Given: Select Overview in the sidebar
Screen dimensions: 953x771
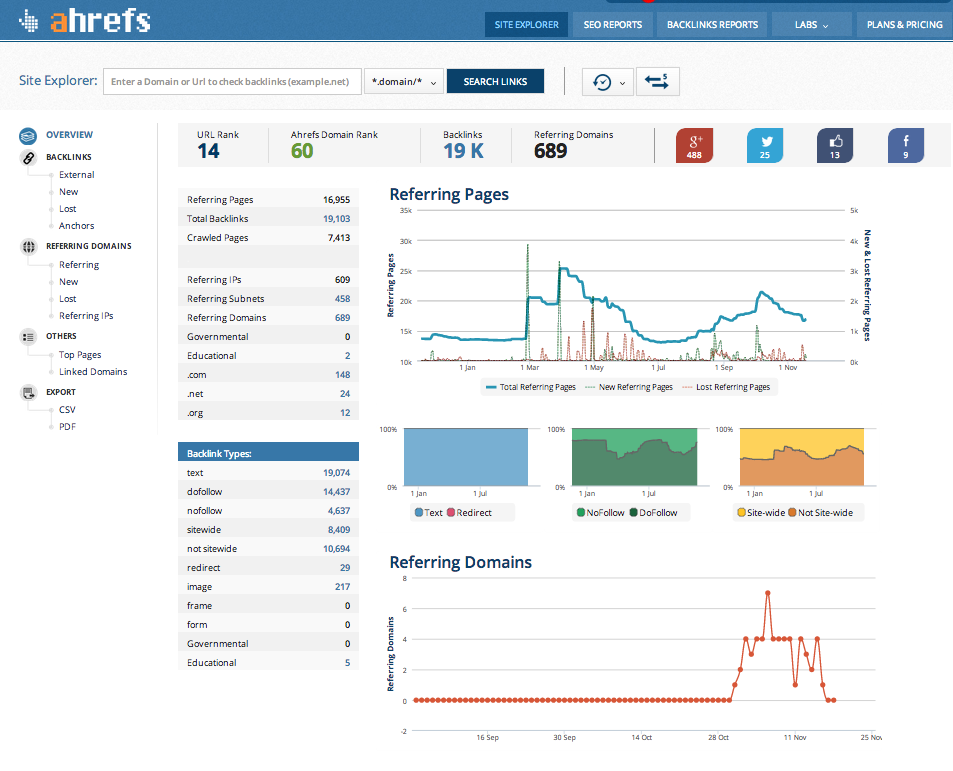Looking at the screenshot, I should (69, 135).
